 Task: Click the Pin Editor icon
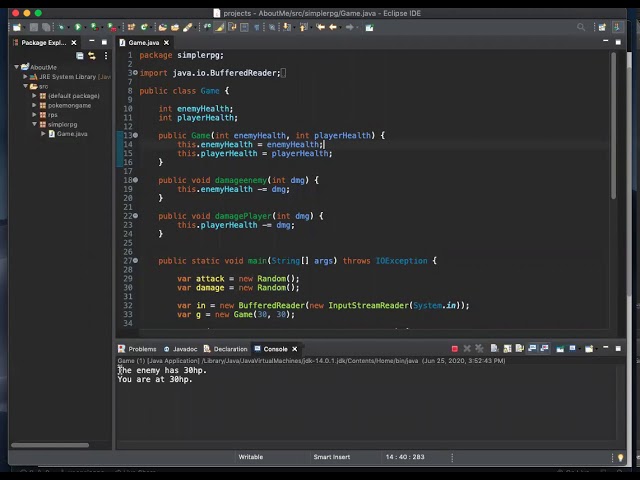(369, 27)
